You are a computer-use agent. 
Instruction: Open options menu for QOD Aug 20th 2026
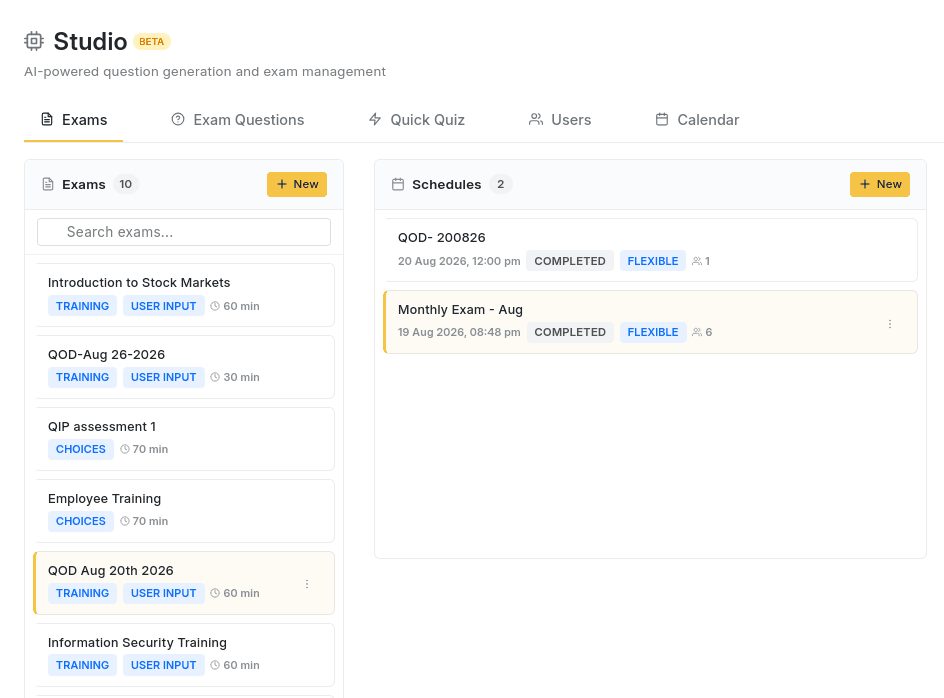click(x=307, y=584)
